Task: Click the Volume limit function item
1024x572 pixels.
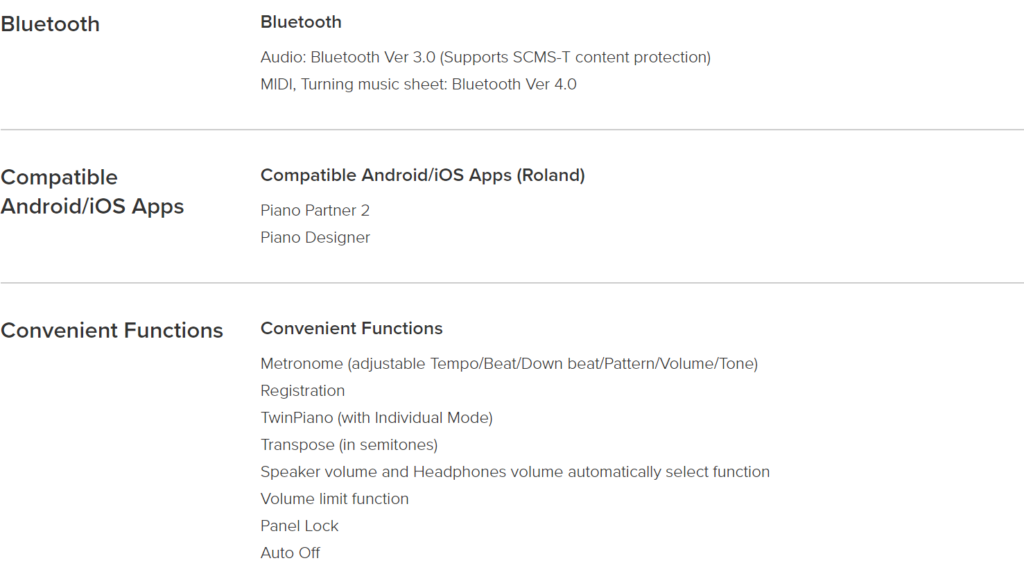Action: click(334, 499)
